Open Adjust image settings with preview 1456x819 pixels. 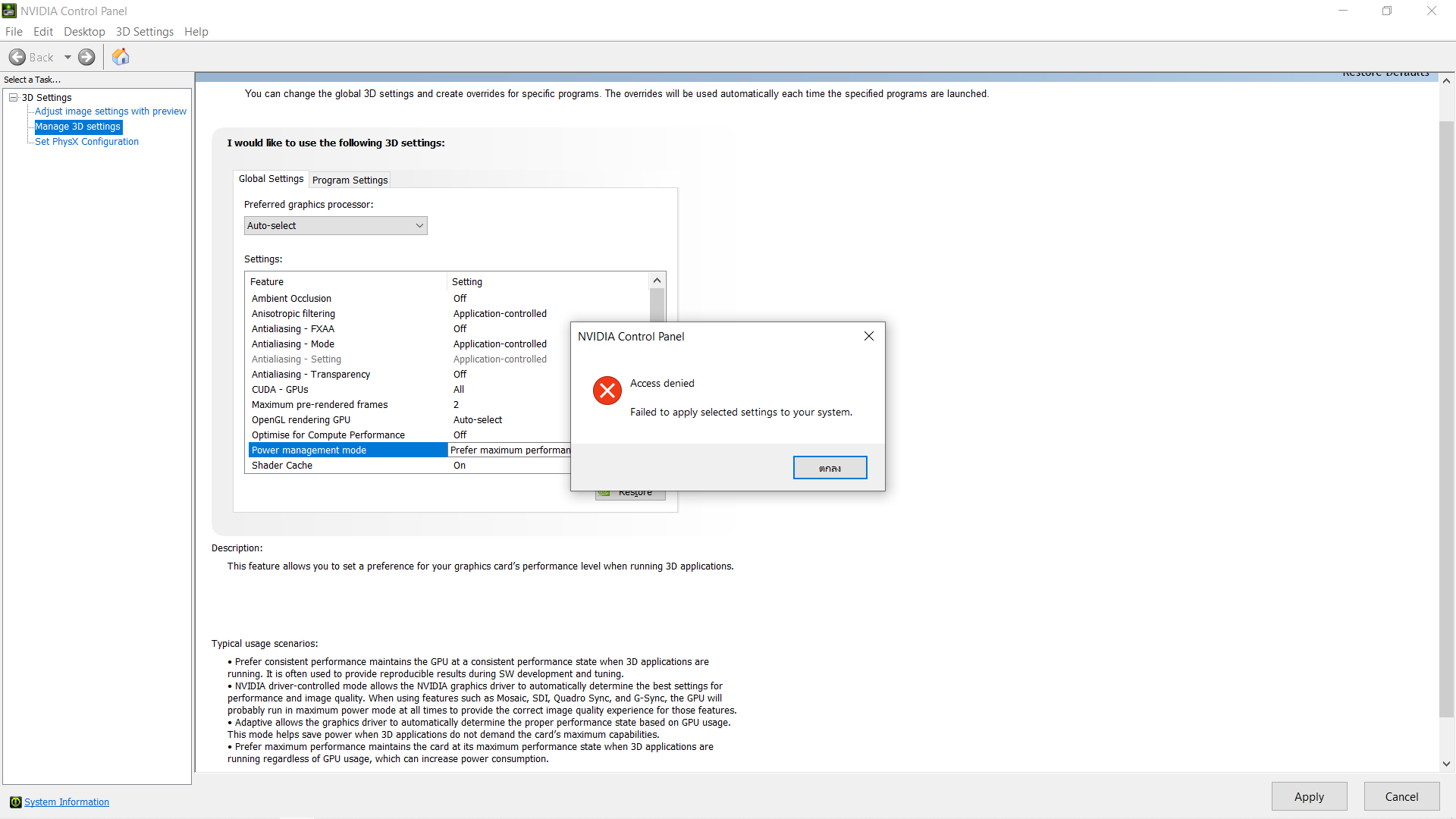click(111, 111)
